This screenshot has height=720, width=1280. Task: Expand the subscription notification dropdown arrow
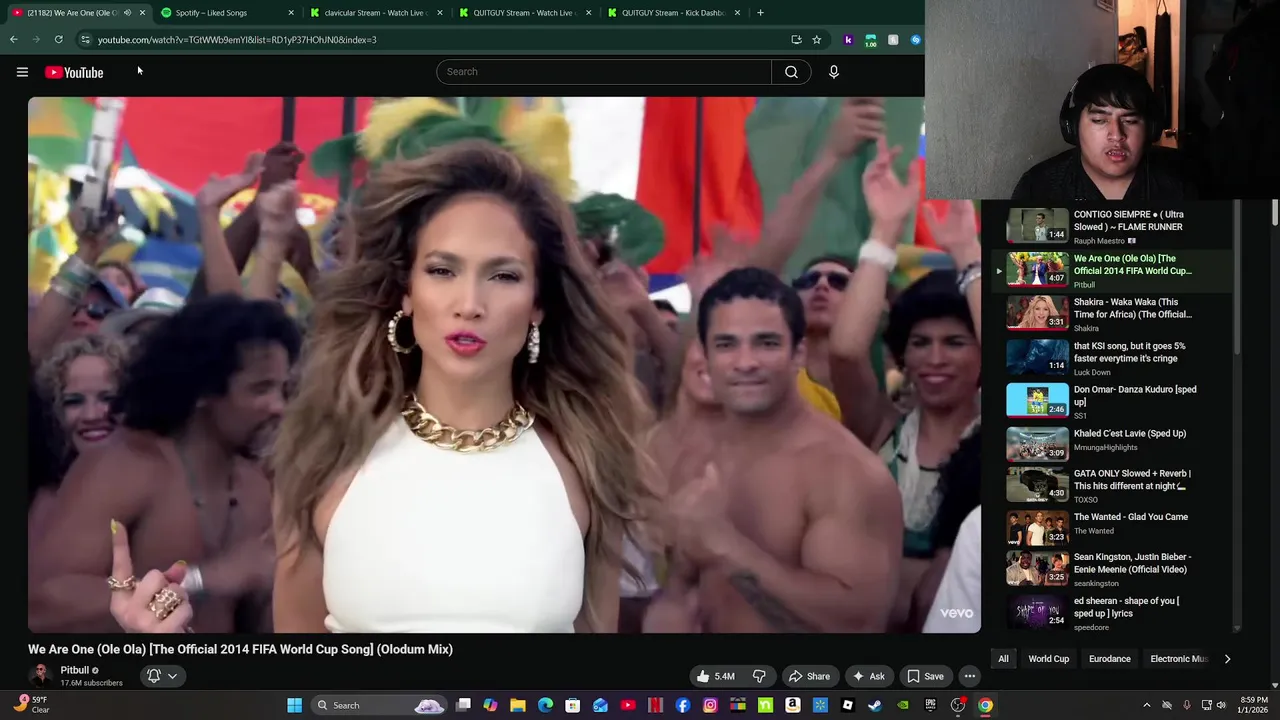(x=172, y=676)
